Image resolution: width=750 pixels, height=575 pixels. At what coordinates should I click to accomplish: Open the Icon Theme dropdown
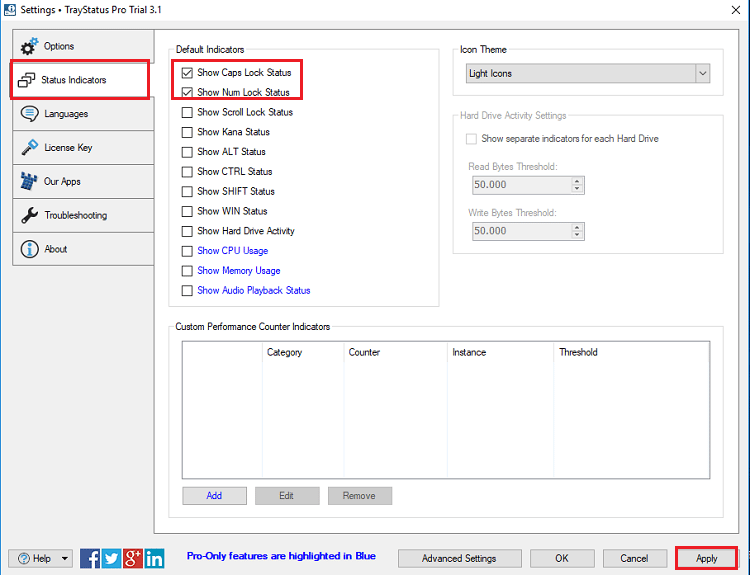pyautogui.click(x=588, y=74)
